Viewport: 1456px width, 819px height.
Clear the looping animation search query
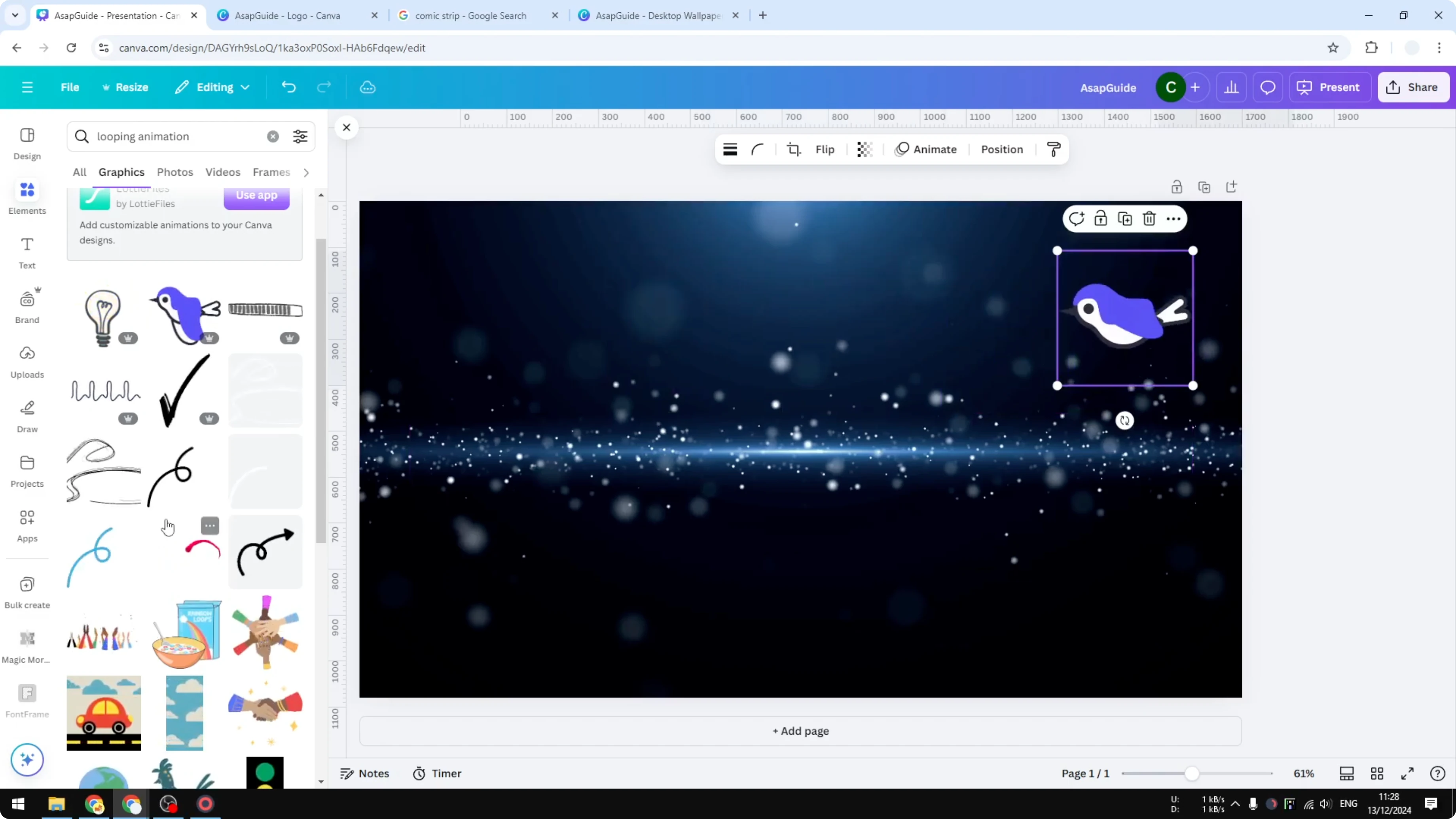[x=273, y=136]
